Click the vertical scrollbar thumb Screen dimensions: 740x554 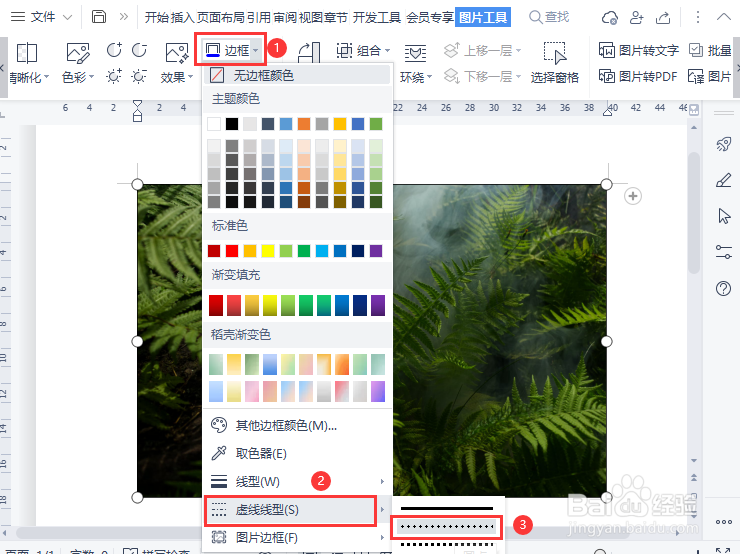[x=694, y=212]
